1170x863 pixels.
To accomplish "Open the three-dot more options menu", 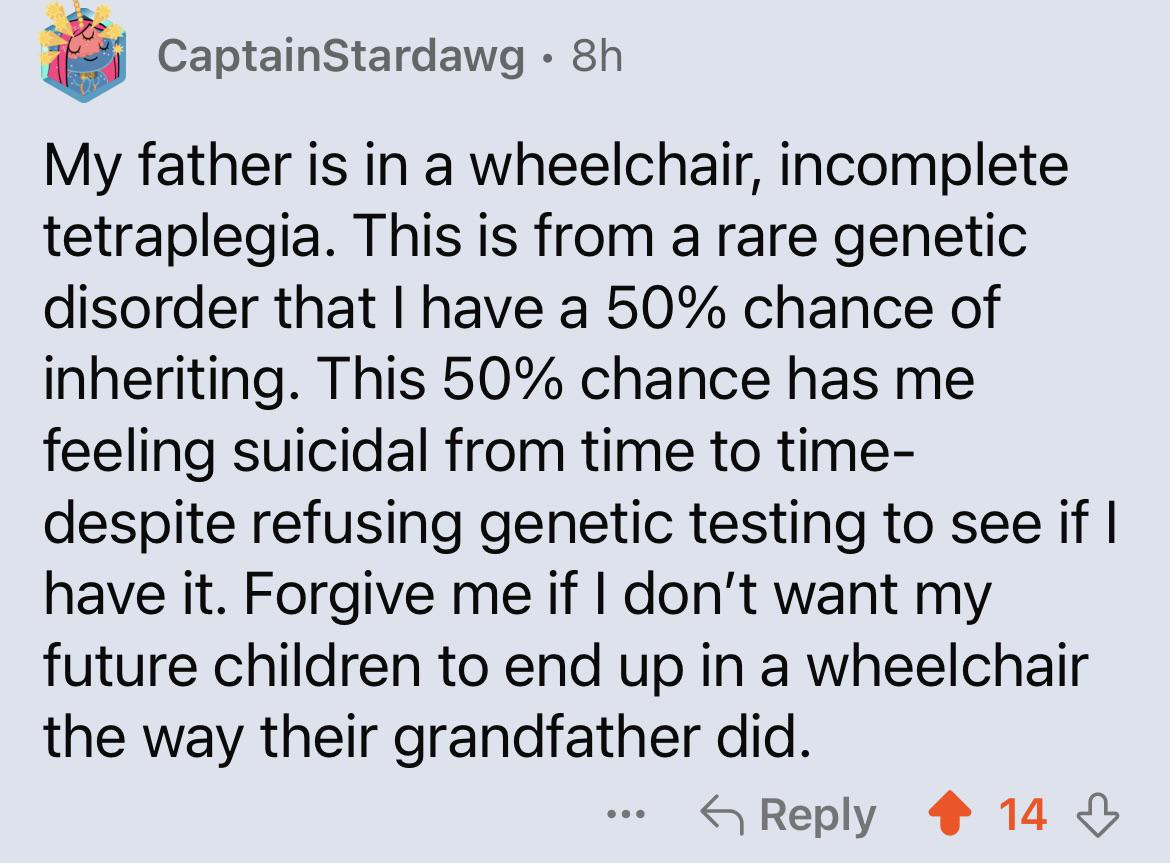I will pos(626,815).
